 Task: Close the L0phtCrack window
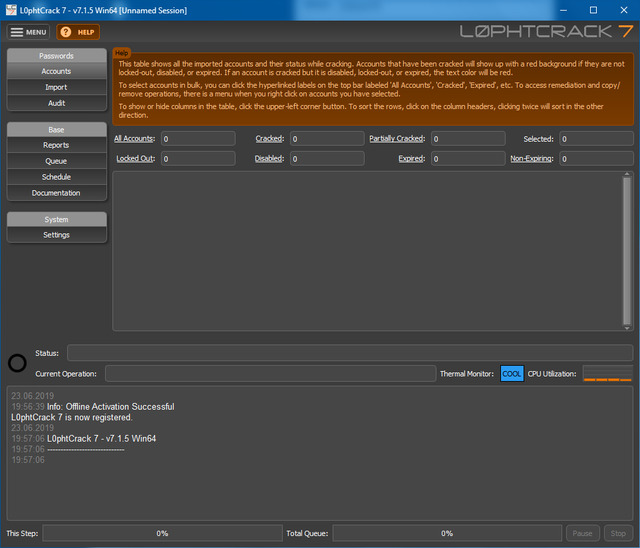pyautogui.click(x=624, y=10)
